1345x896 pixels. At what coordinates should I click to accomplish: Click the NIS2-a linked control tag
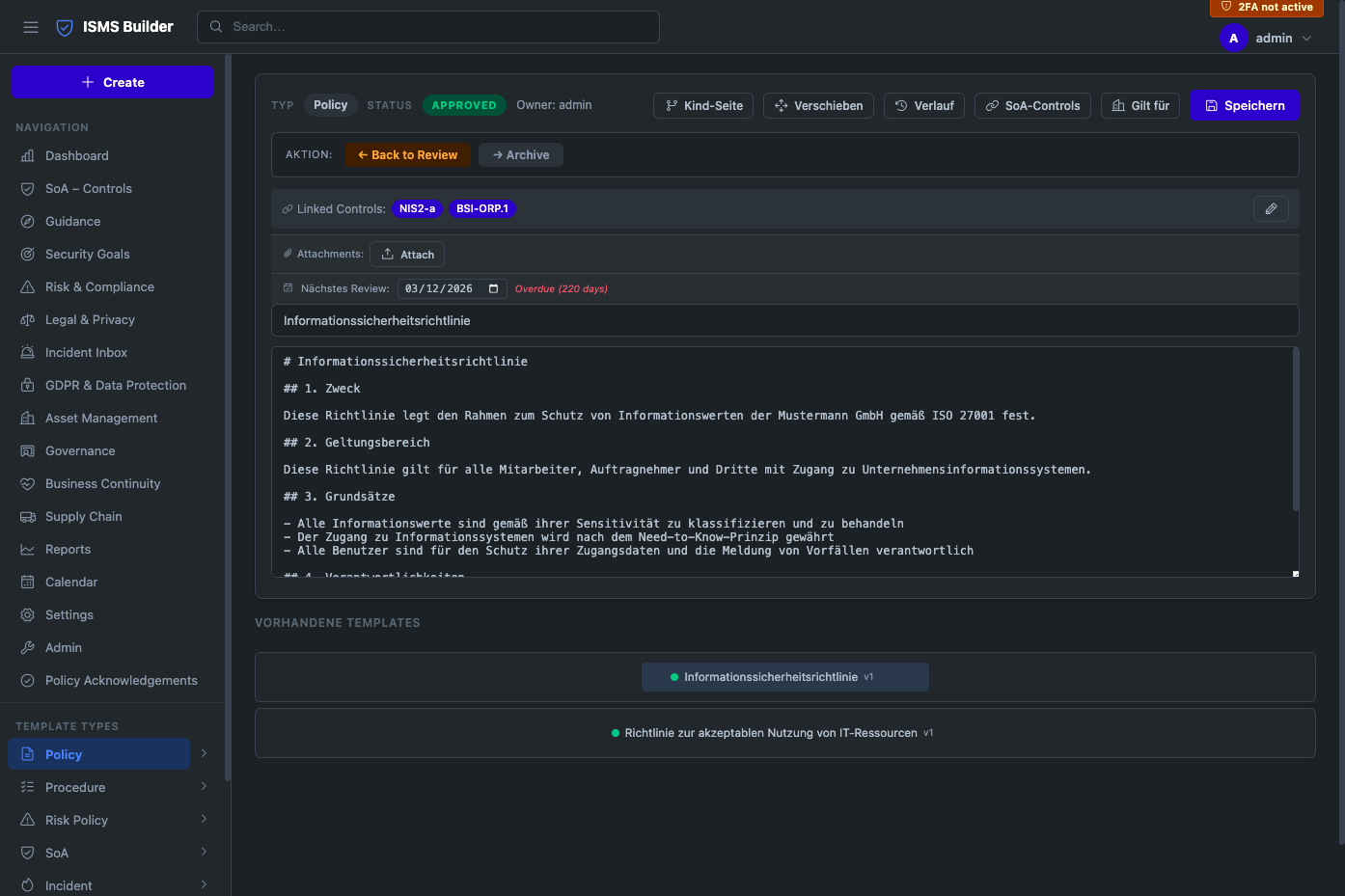tap(417, 208)
